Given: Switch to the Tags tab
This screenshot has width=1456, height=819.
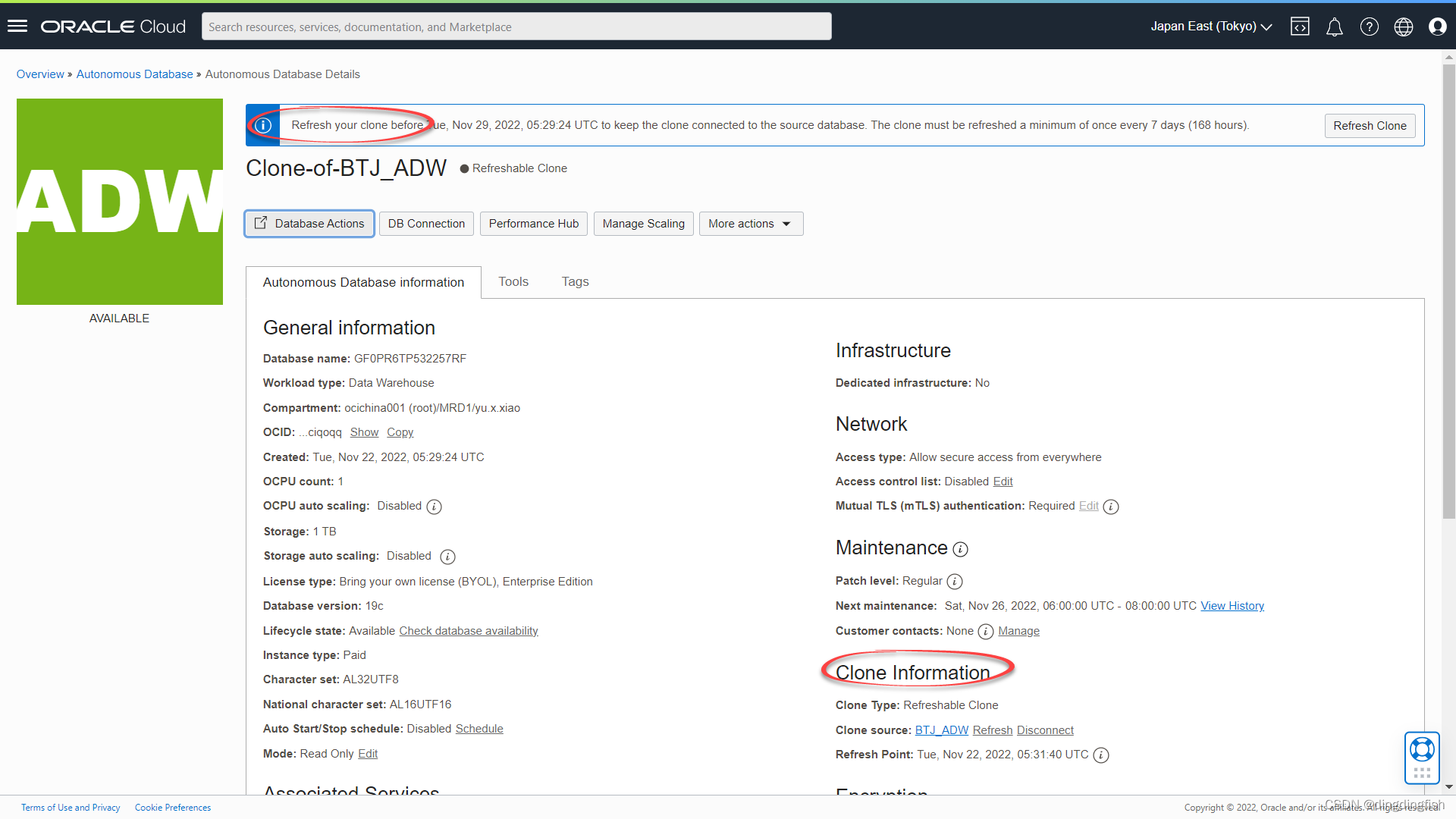Looking at the screenshot, I should point(575,281).
